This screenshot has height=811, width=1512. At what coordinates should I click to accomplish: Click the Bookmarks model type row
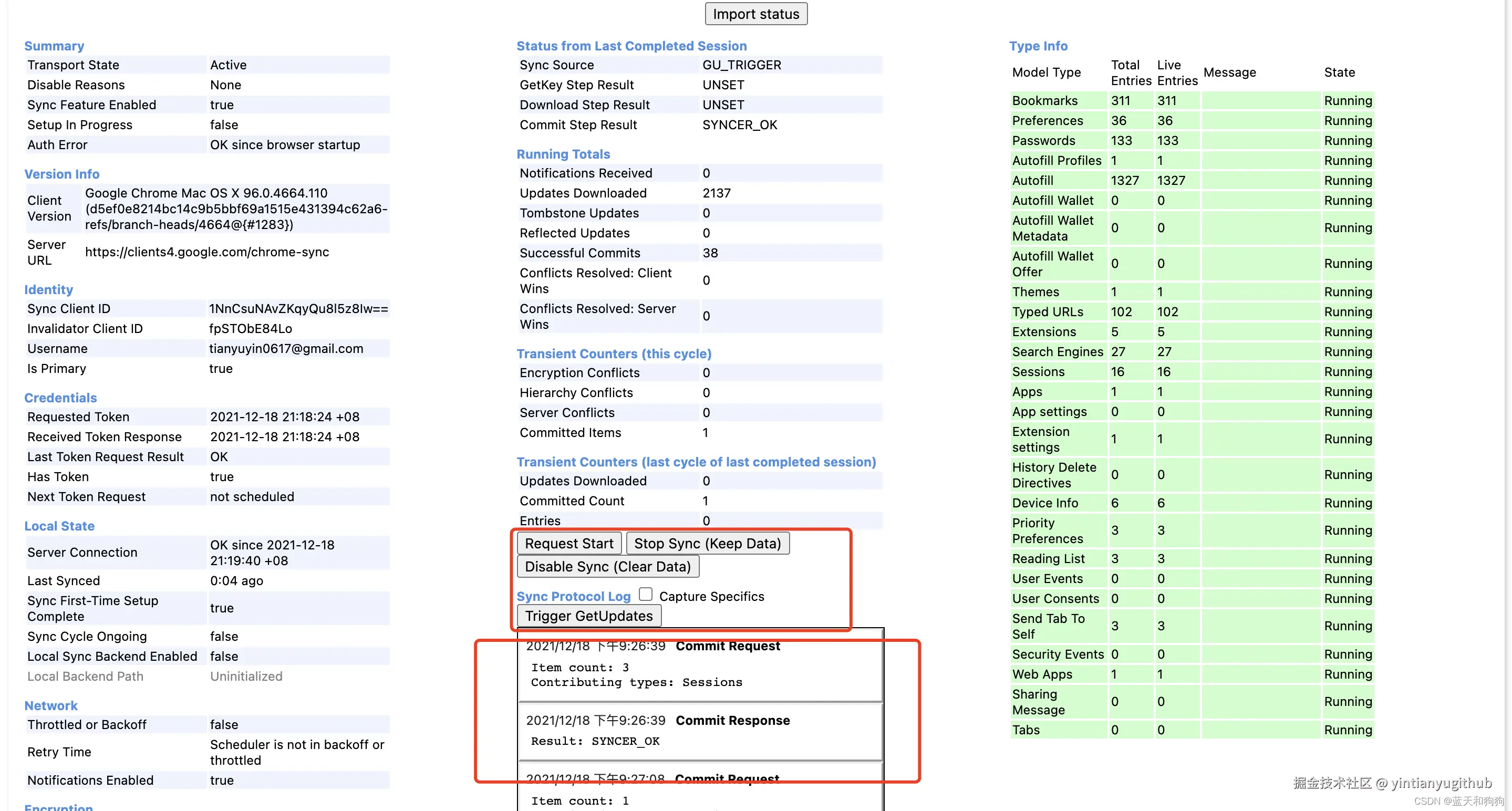1044,100
